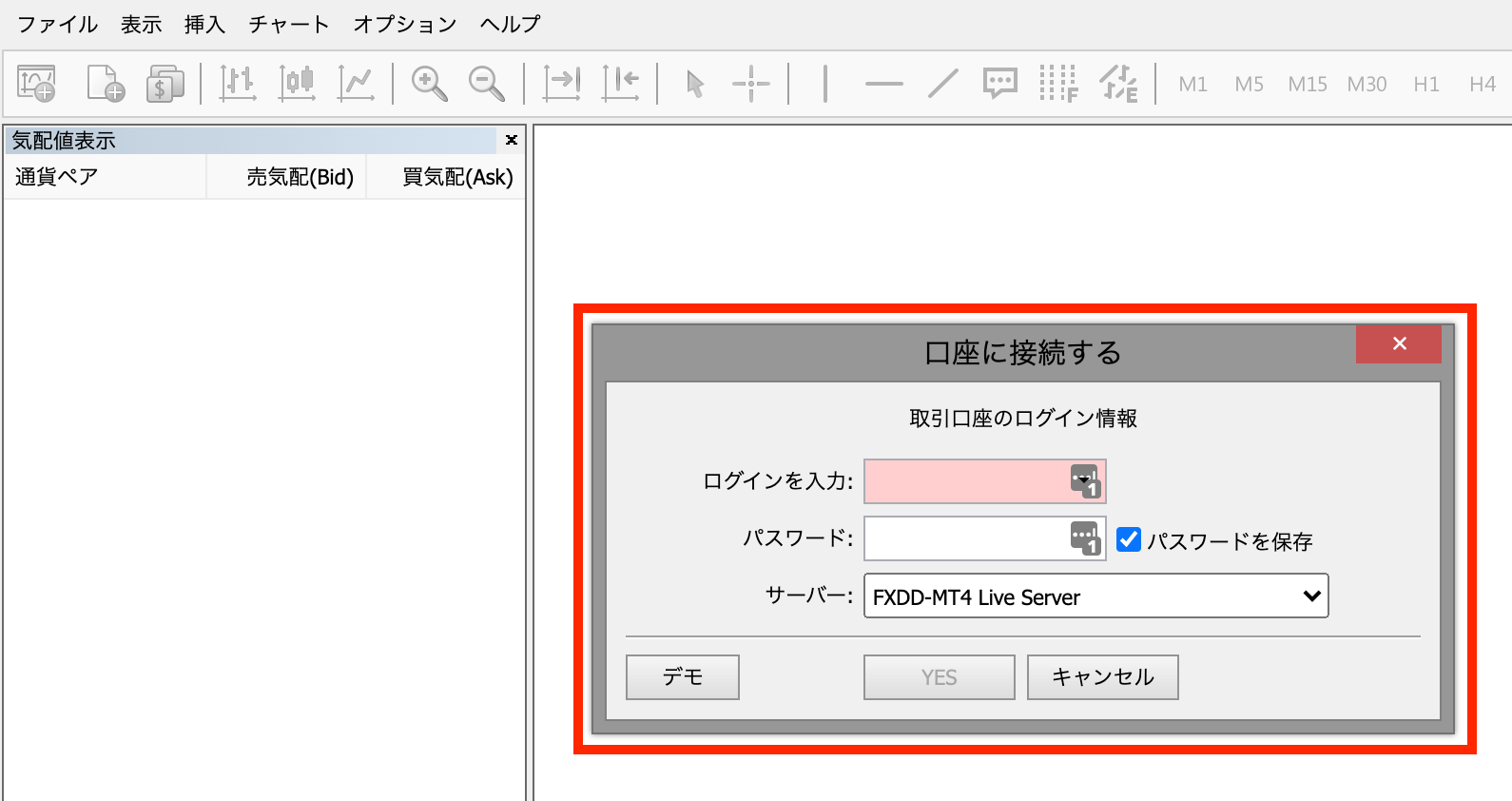Click the ログインを入力 field

click(985, 481)
